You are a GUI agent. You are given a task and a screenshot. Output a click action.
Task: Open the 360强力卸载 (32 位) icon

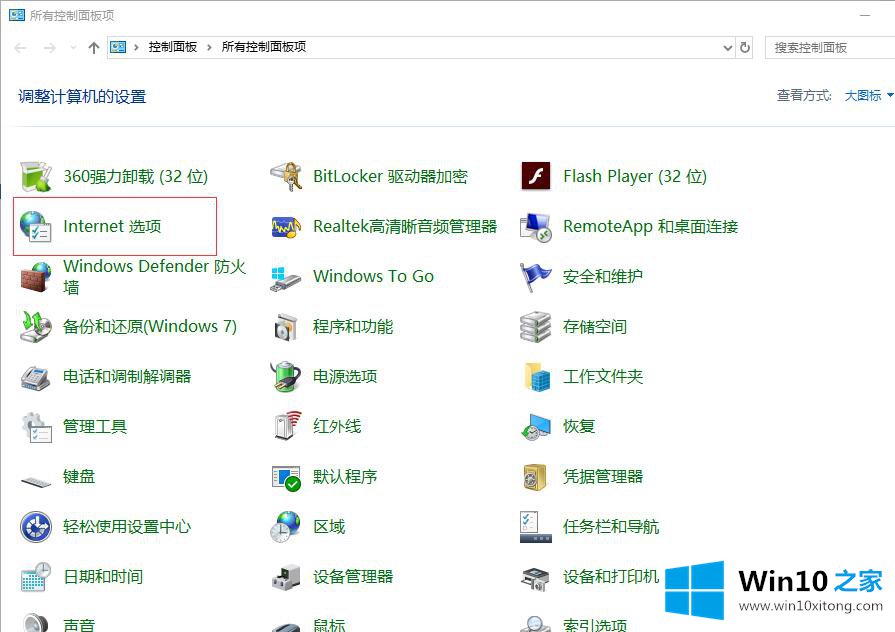(x=35, y=176)
